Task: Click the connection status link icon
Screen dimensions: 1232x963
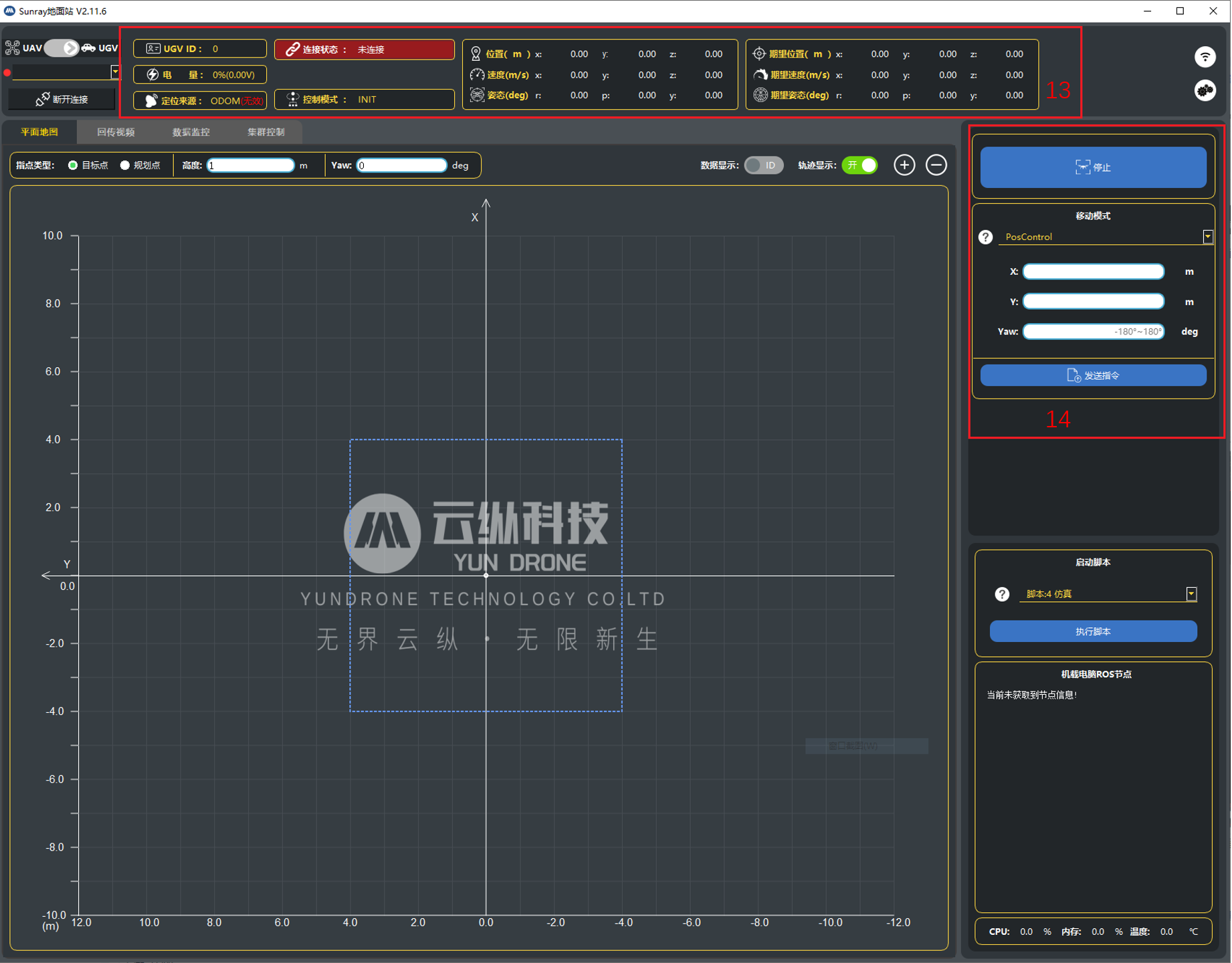Action: pyautogui.click(x=292, y=49)
